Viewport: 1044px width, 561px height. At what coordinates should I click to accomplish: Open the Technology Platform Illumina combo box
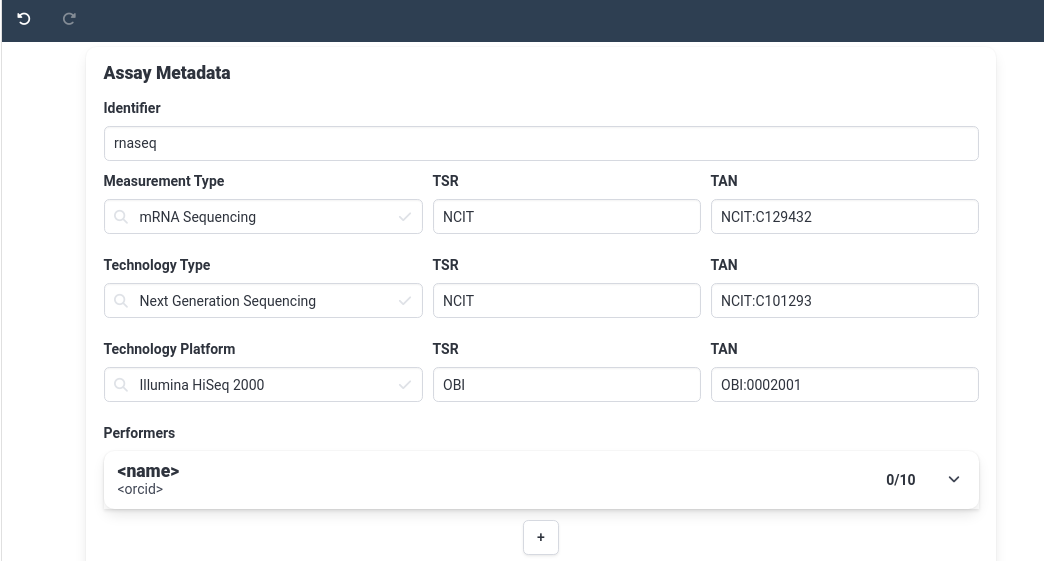(x=263, y=385)
